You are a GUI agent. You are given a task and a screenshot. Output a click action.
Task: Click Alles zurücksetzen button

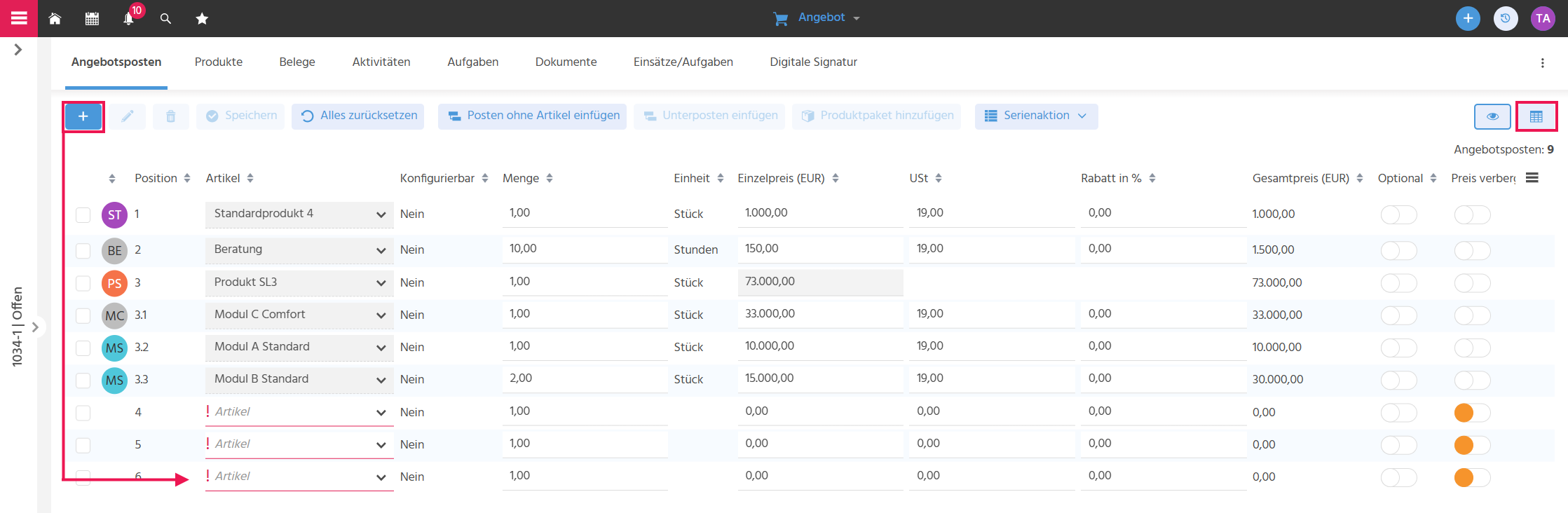358,116
